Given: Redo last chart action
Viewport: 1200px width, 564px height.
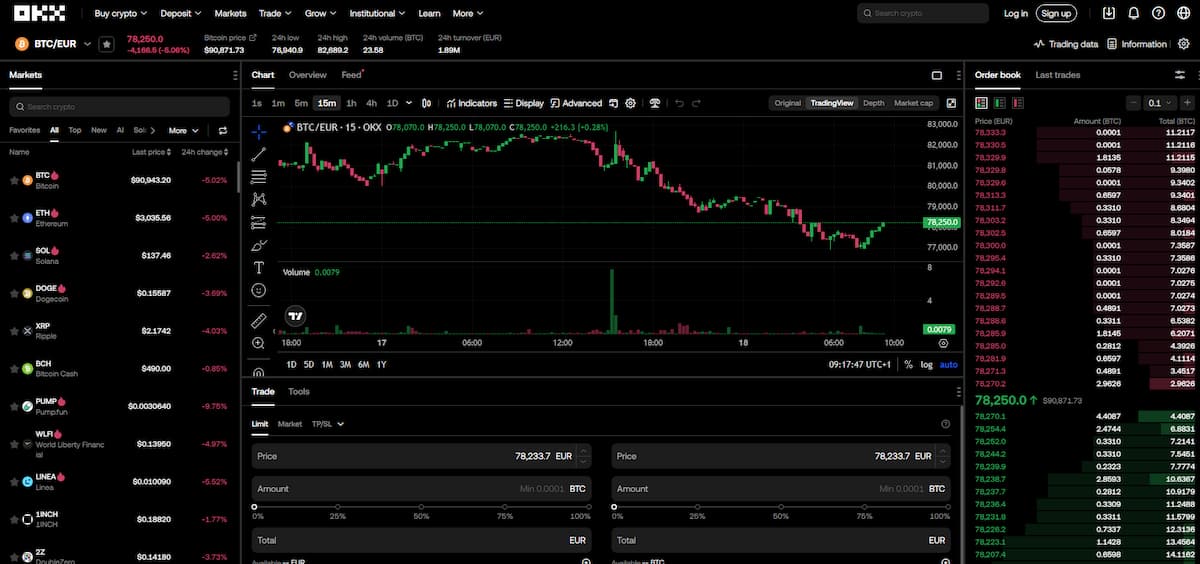Looking at the screenshot, I should (699, 103).
